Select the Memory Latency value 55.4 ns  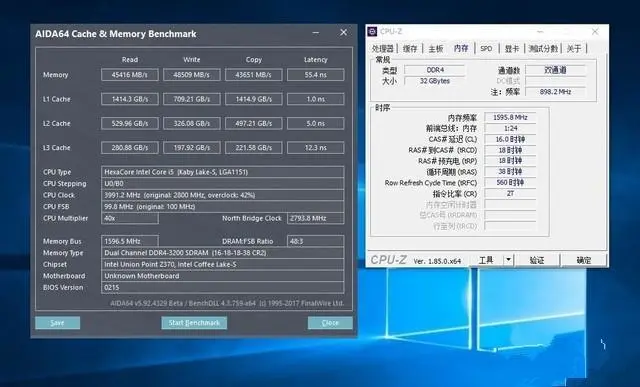coord(316,75)
